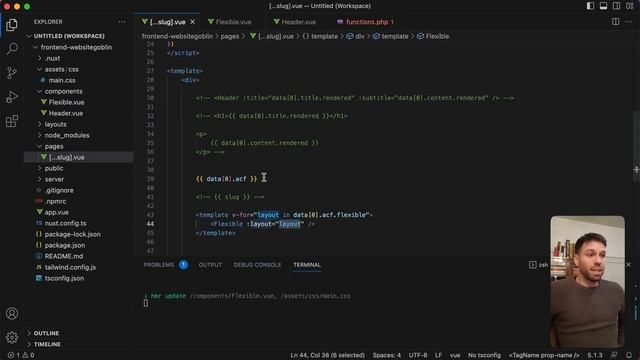The width and height of the screenshot is (640, 360).
Task: Toggle the secondary side bar layout icon
Action: coord(616,6)
